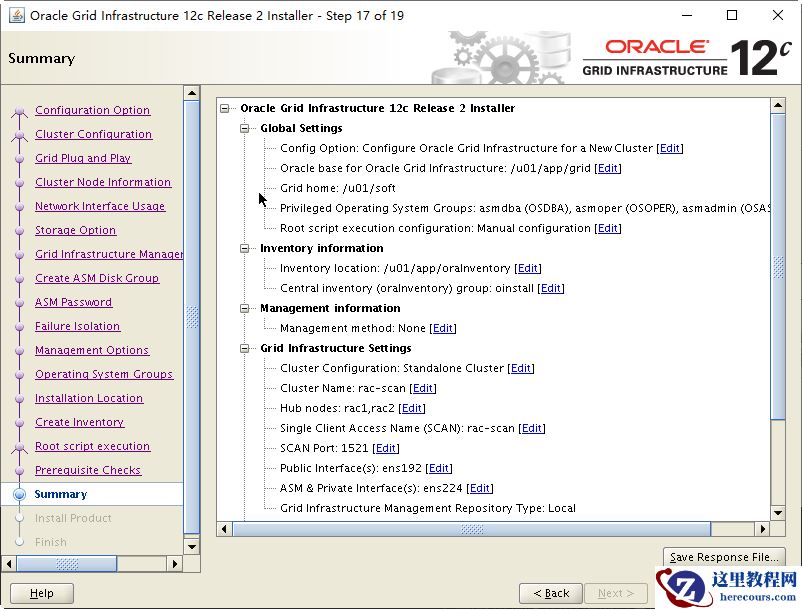
Task: Edit SCAN Port 1521
Action: (386, 448)
